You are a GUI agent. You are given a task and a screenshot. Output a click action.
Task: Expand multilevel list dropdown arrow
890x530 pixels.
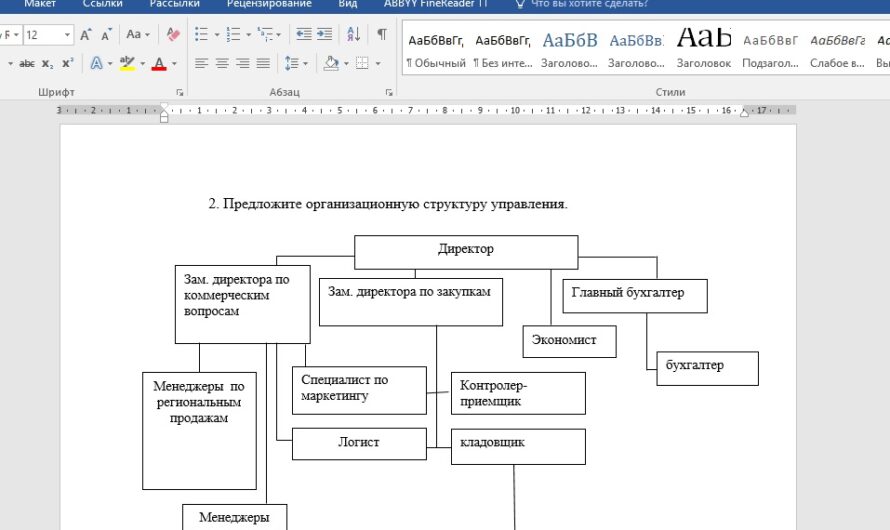tap(279, 35)
